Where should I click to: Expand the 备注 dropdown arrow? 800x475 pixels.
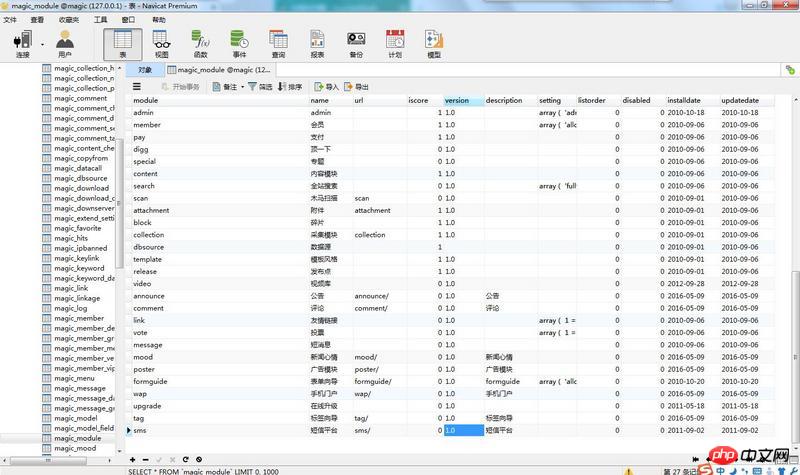point(242,87)
